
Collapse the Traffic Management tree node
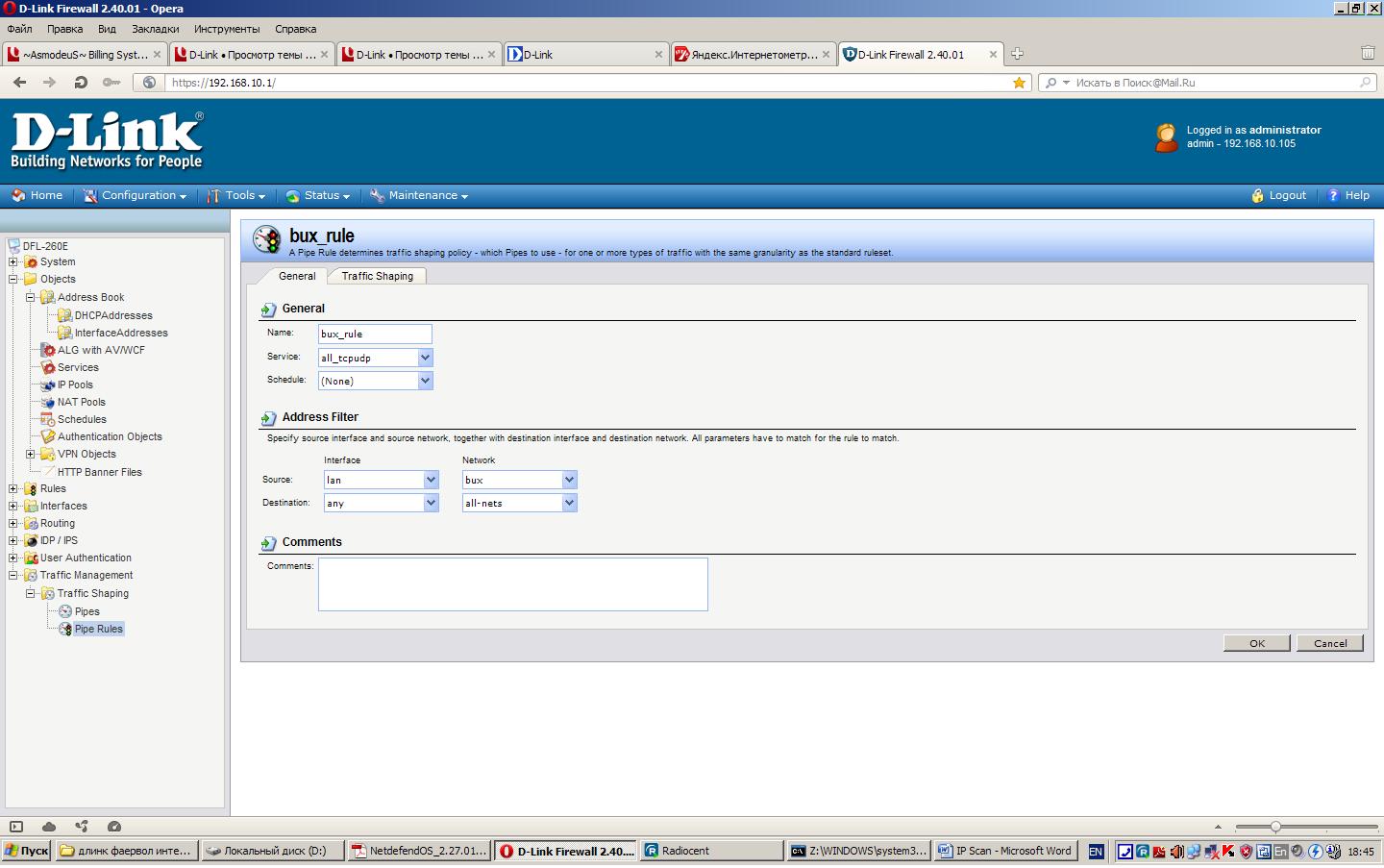[13, 575]
